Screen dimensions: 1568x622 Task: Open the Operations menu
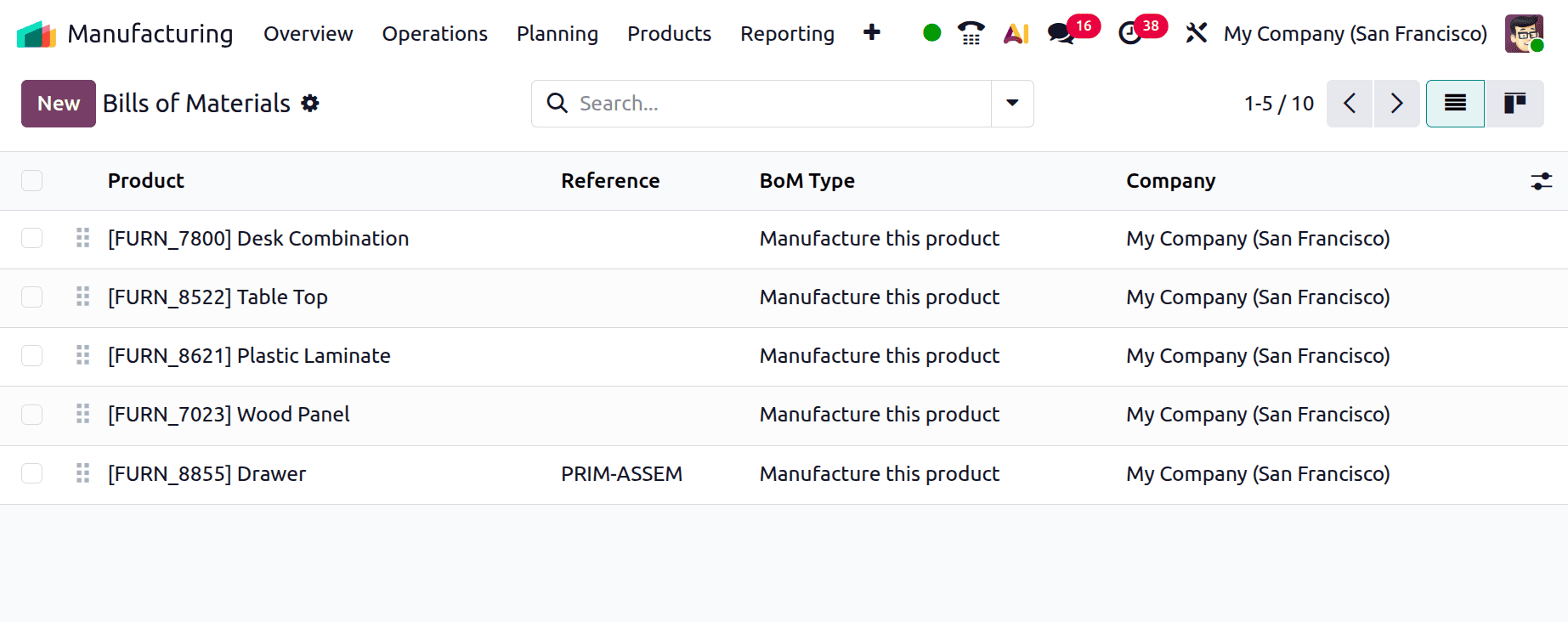tap(434, 34)
